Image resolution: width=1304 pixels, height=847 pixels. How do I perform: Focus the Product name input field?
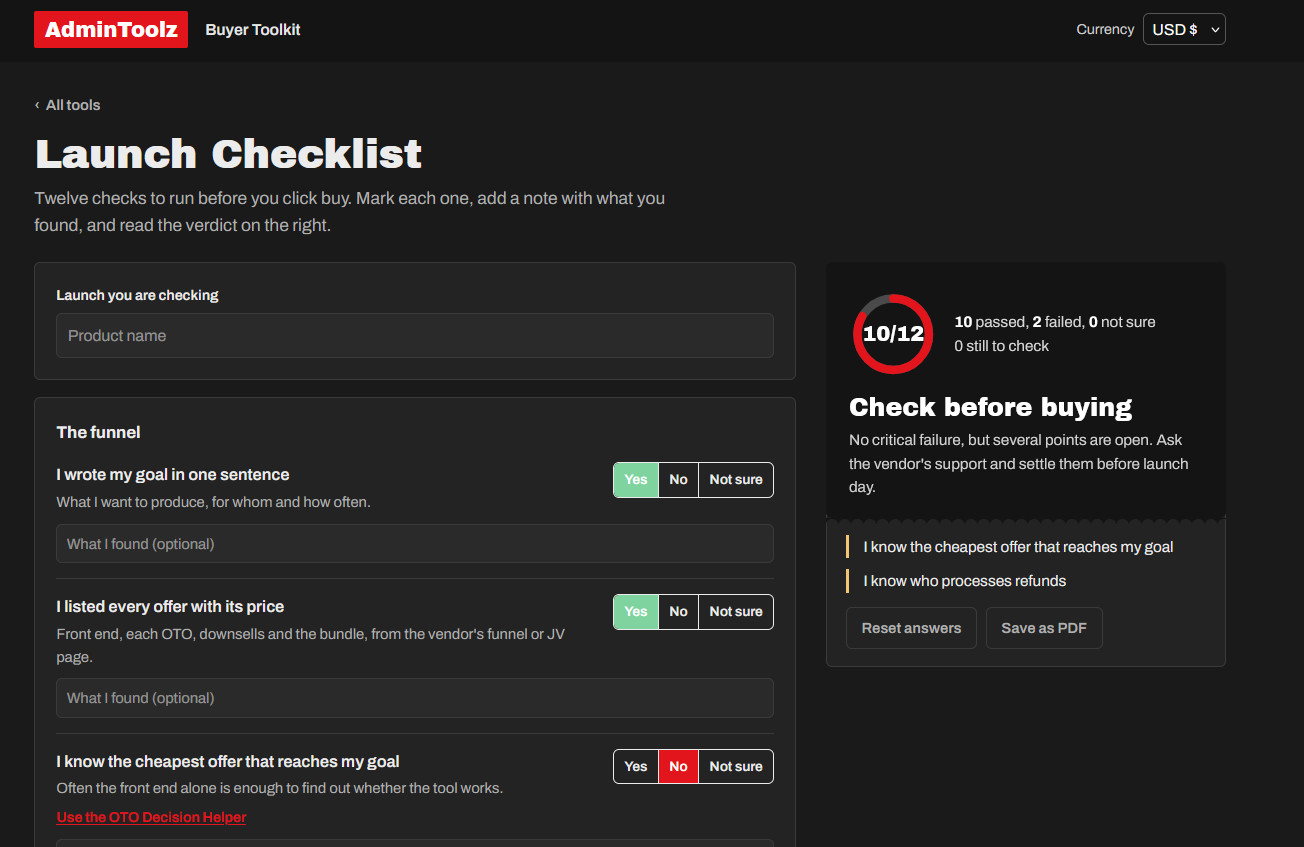coord(415,336)
